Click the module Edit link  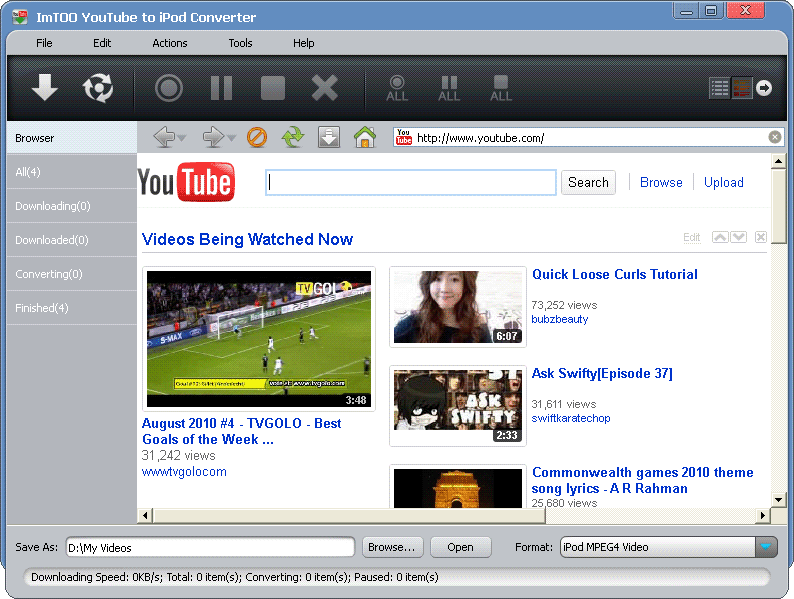click(692, 237)
